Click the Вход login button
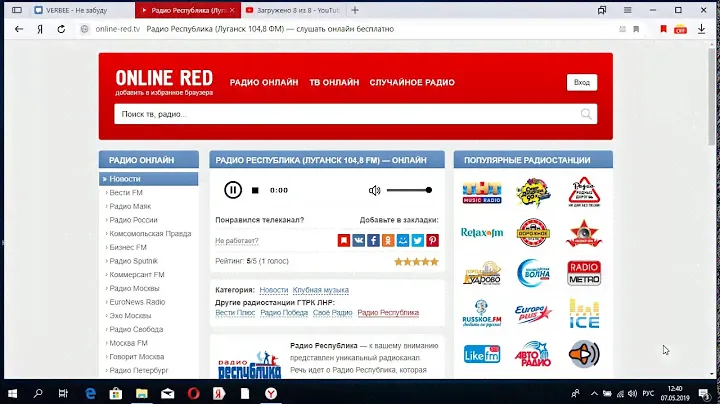720x404 pixels. tap(582, 82)
